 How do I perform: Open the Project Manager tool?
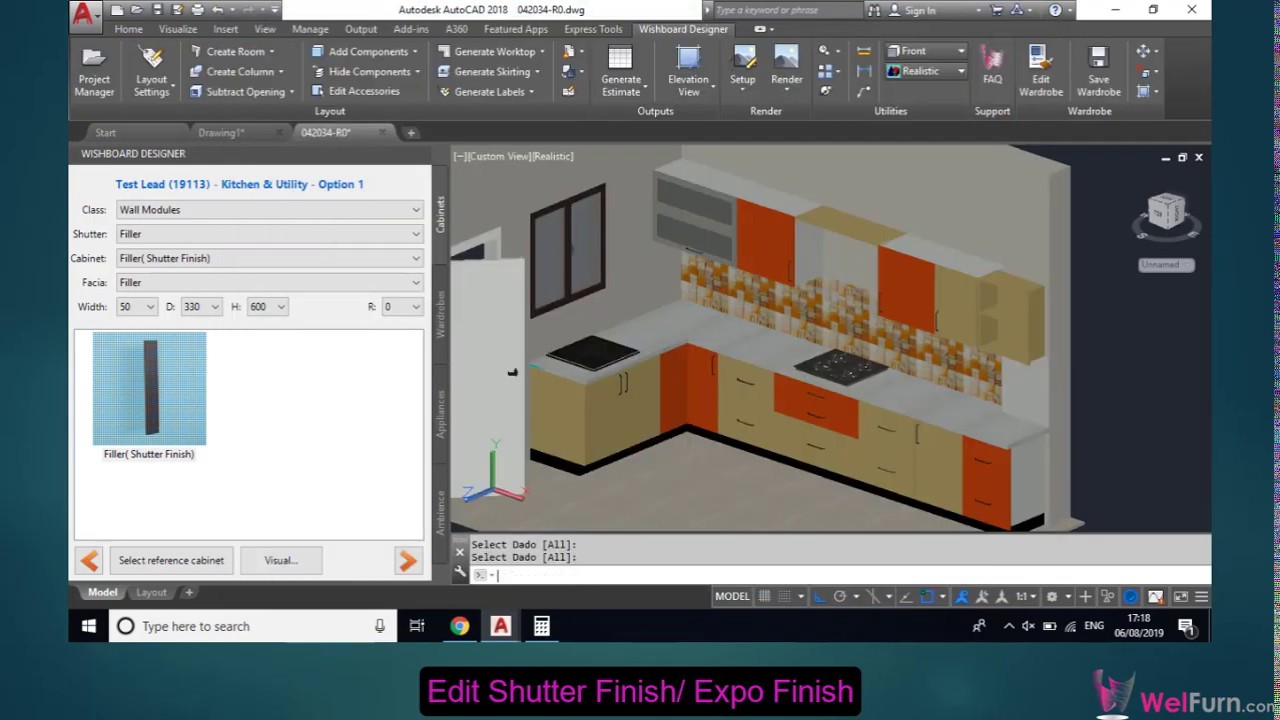point(94,71)
